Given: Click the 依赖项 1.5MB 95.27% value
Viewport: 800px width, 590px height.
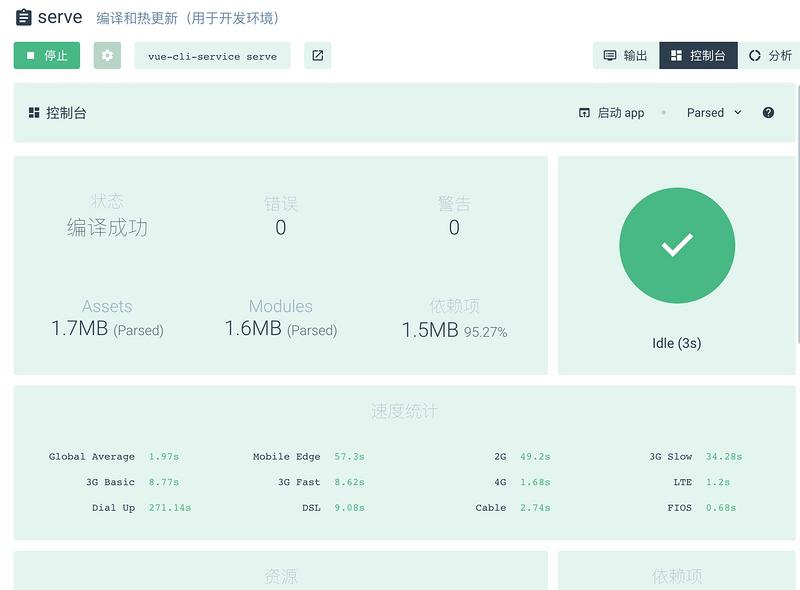Looking at the screenshot, I should (454, 330).
